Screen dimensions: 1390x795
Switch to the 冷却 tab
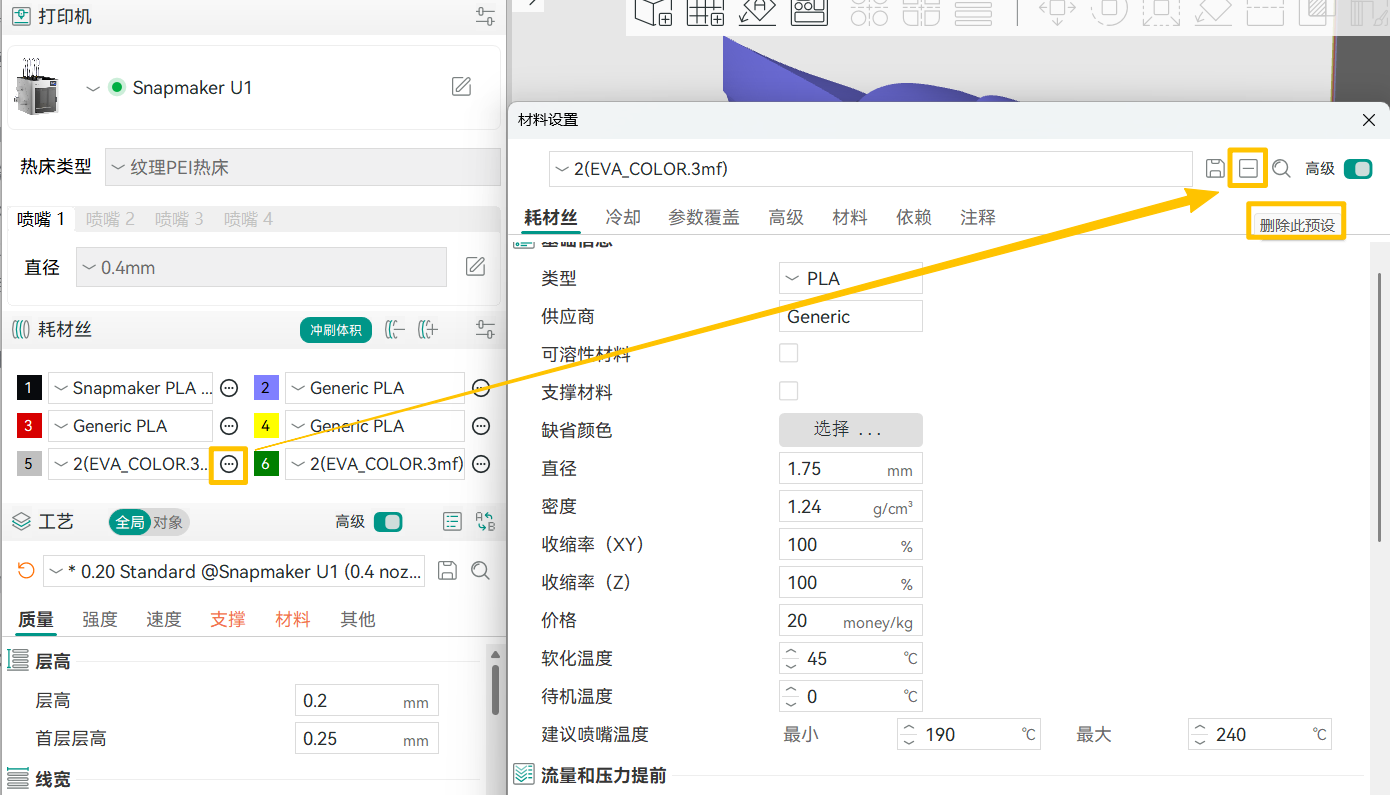623,217
